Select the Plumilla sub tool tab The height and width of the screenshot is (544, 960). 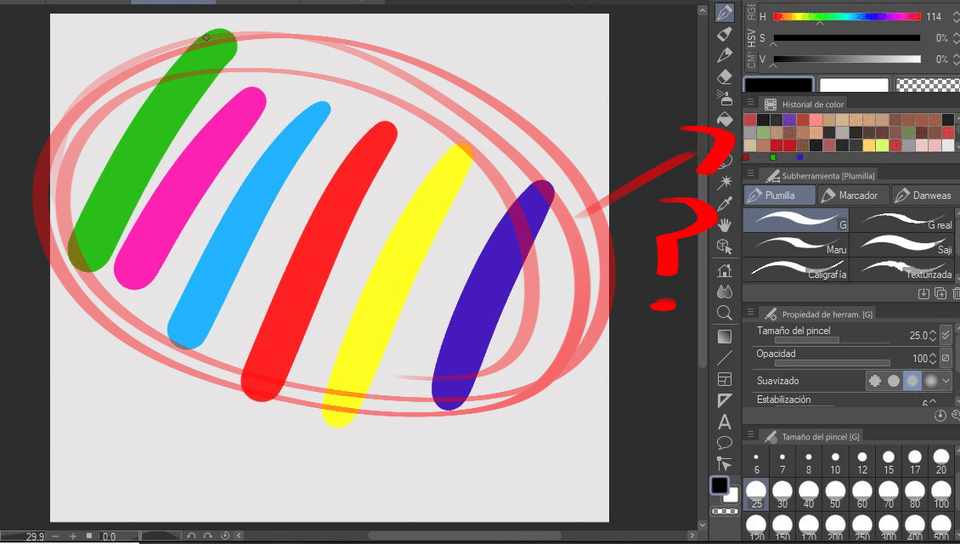779,195
